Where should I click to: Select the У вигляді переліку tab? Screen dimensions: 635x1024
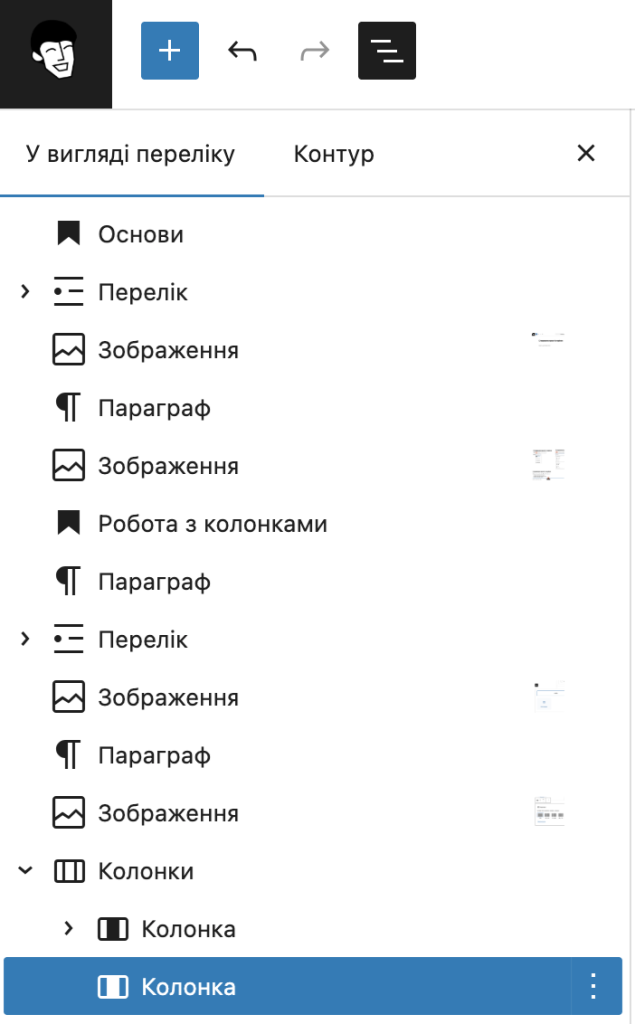131,154
